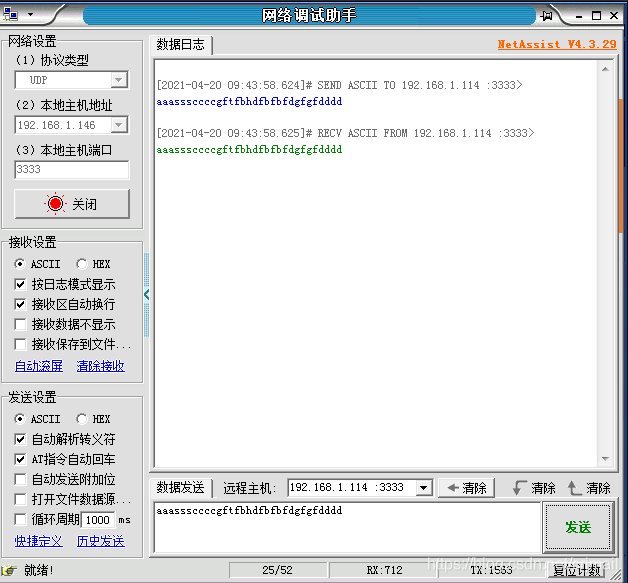The height and width of the screenshot is (583, 628).
Task: Toggle AT指令自动回车 checkbox
Action: pyautogui.click(x=20, y=459)
